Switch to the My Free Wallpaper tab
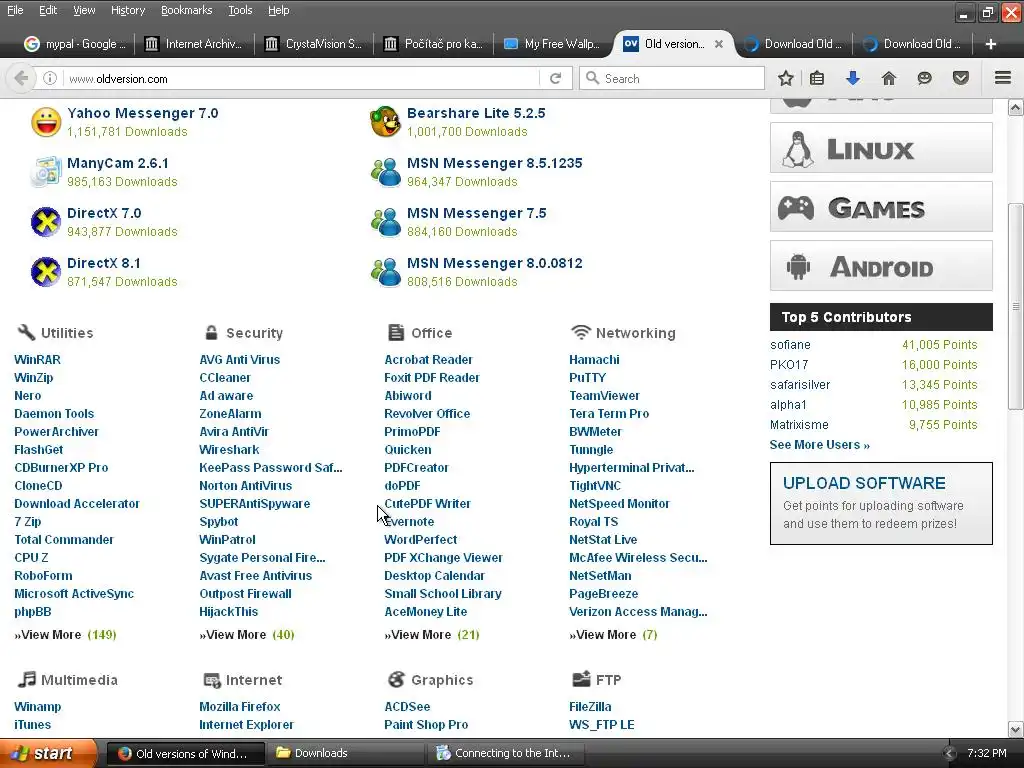The width and height of the screenshot is (1024, 768). (x=552, y=44)
